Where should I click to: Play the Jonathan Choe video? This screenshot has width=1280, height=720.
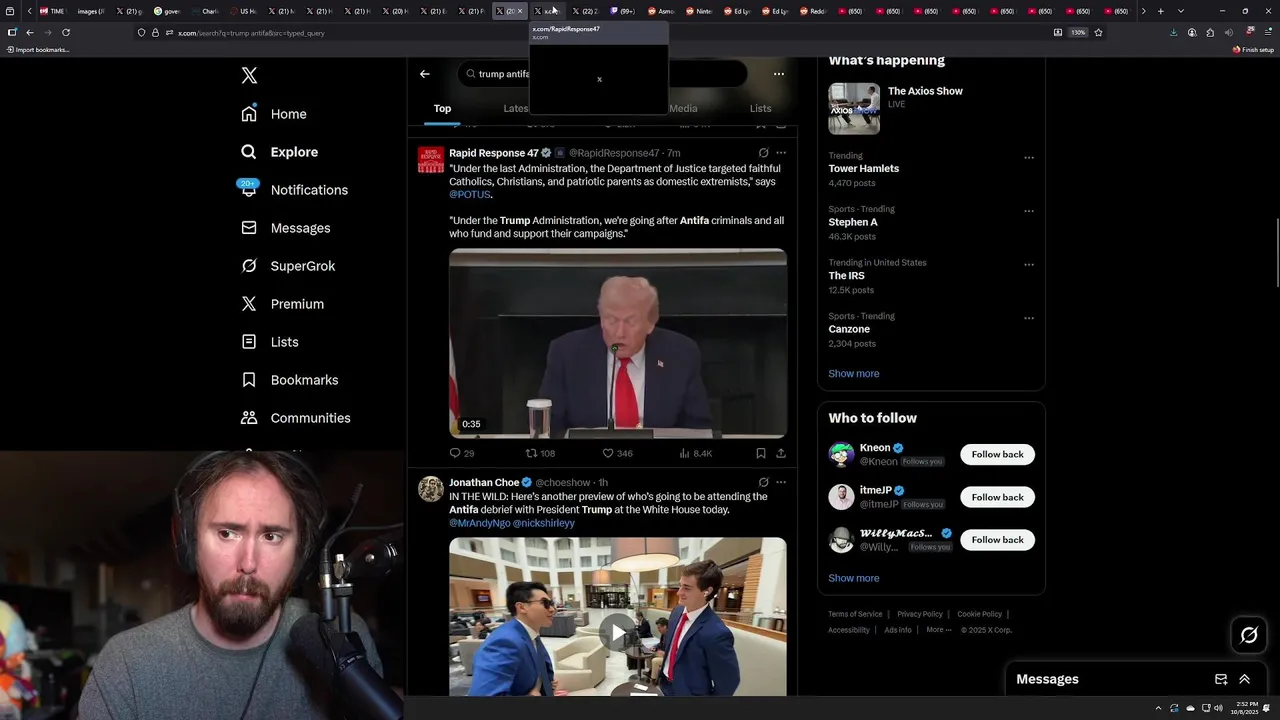(618, 632)
